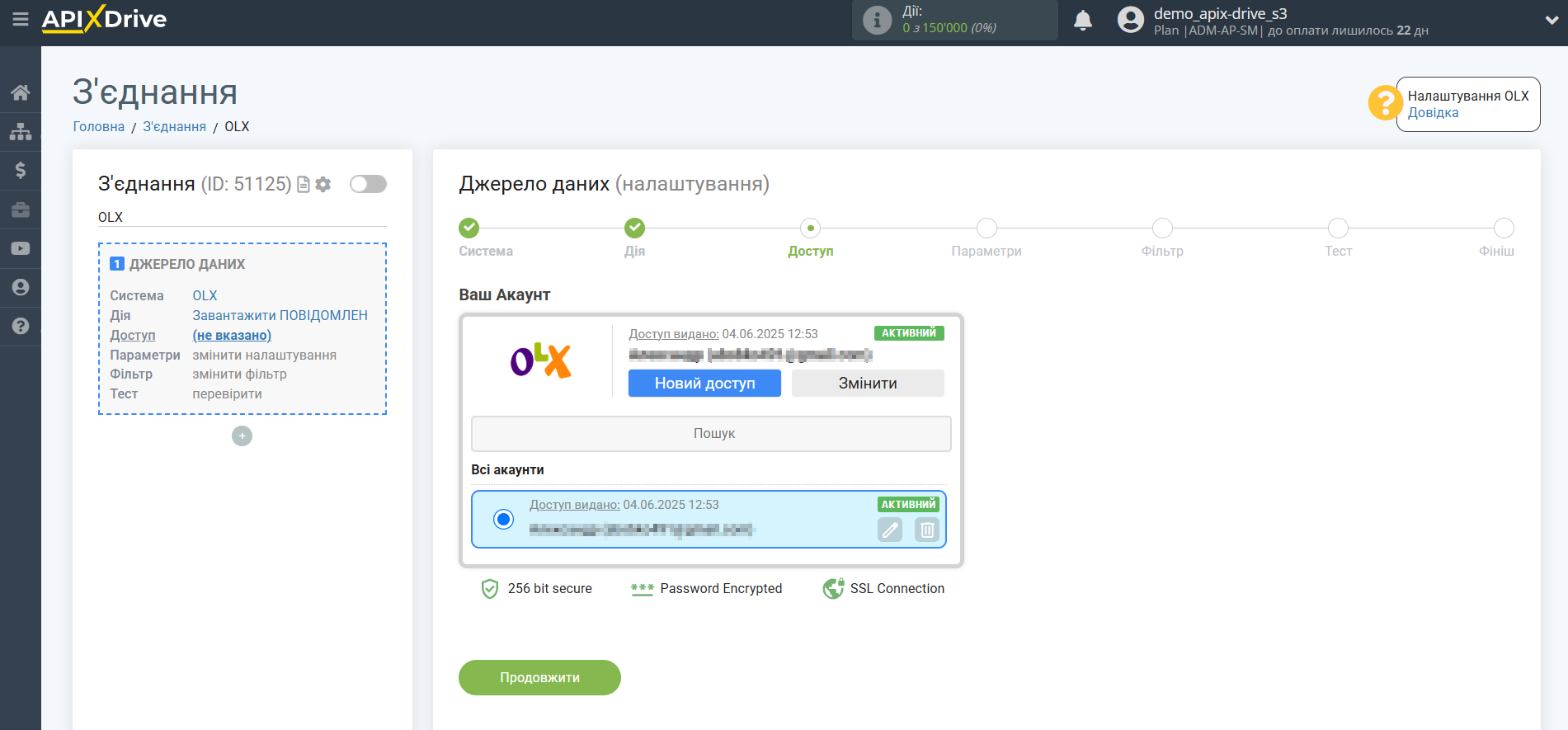Expand the account dropdown chevron
The width and height of the screenshot is (1568, 730).
click(x=1551, y=21)
